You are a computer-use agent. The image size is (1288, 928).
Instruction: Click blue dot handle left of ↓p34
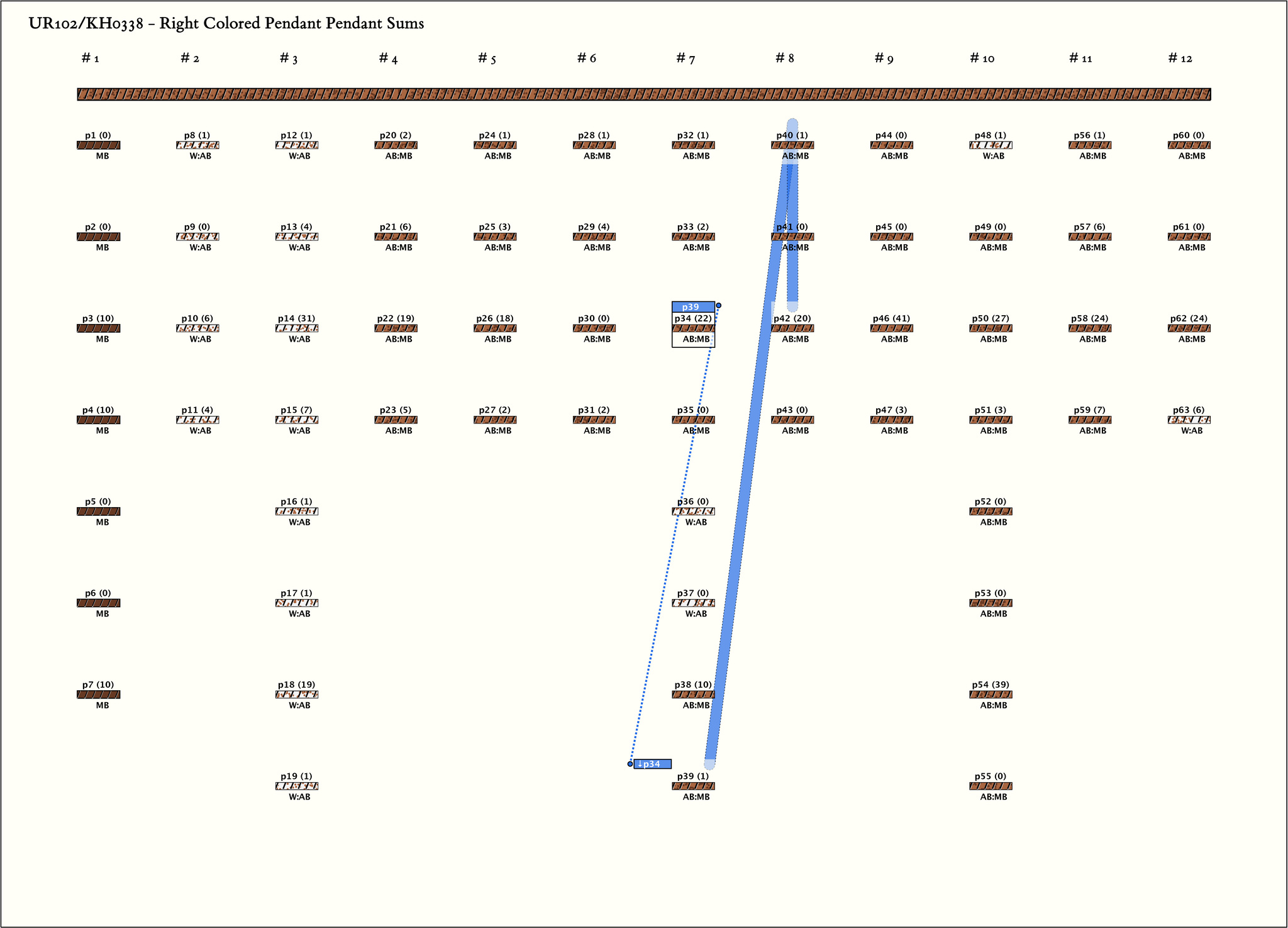630,764
